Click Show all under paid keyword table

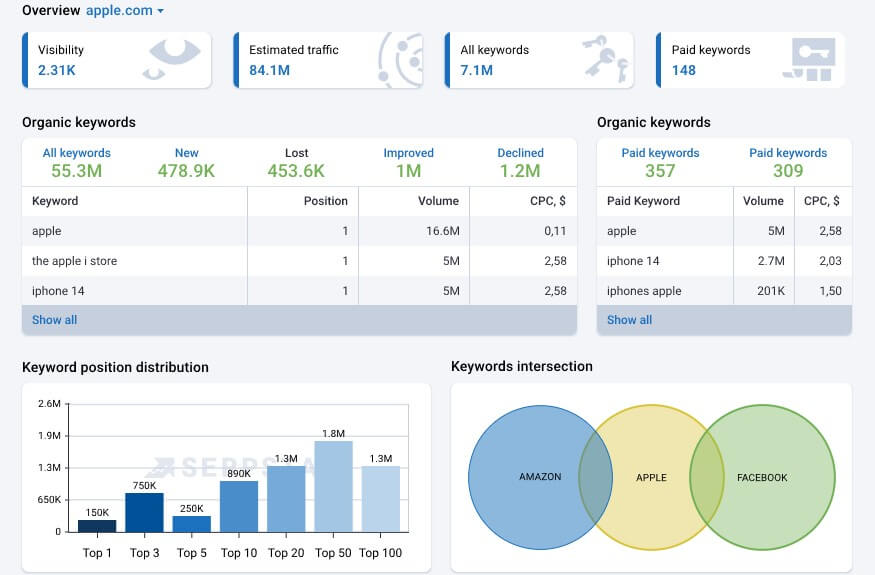point(629,320)
